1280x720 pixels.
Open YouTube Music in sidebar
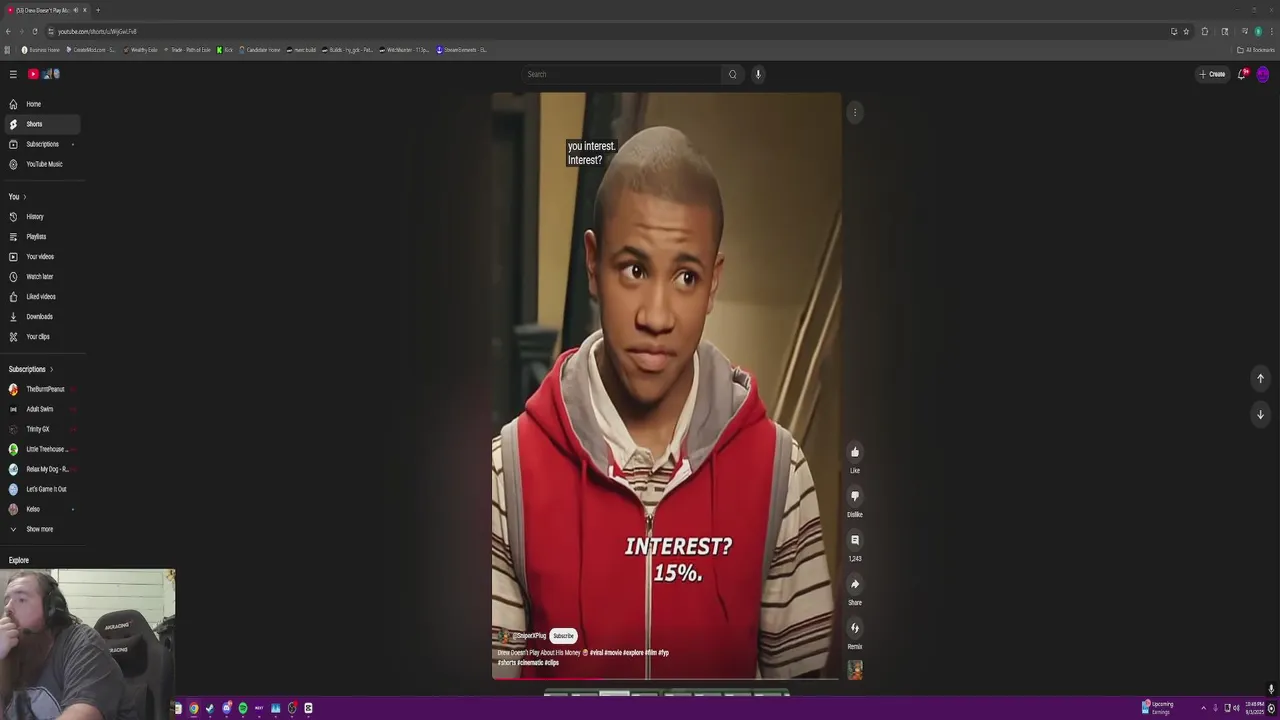coord(40,164)
